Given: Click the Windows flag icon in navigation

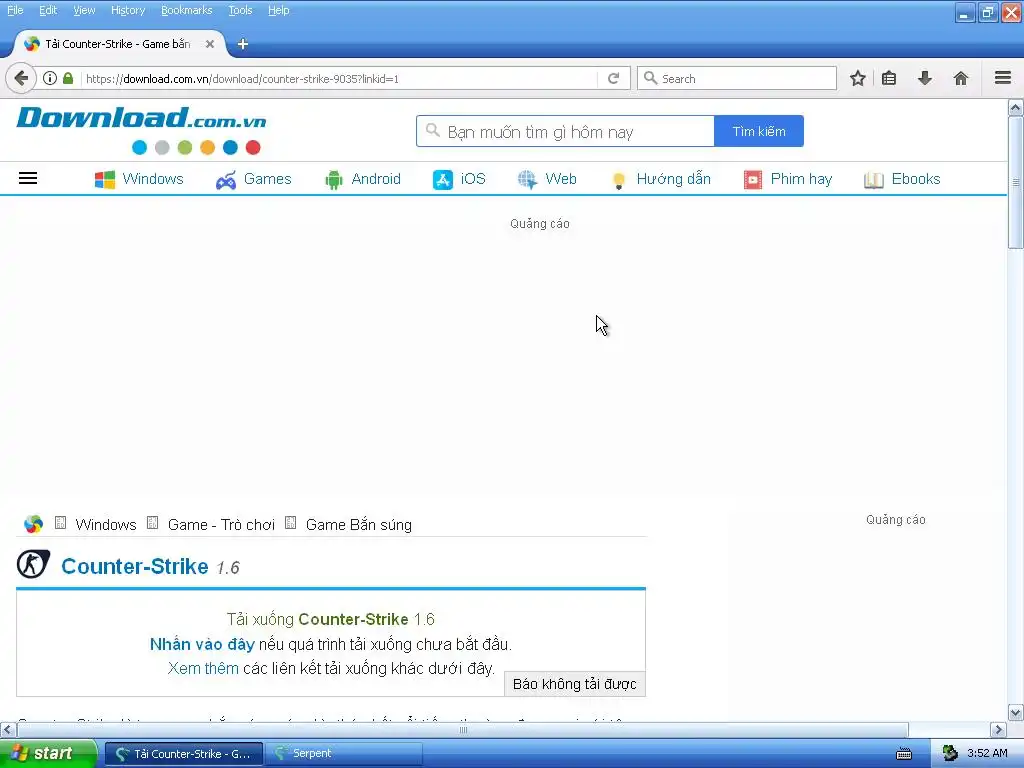Looking at the screenshot, I should pyautogui.click(x=104, y=179).
